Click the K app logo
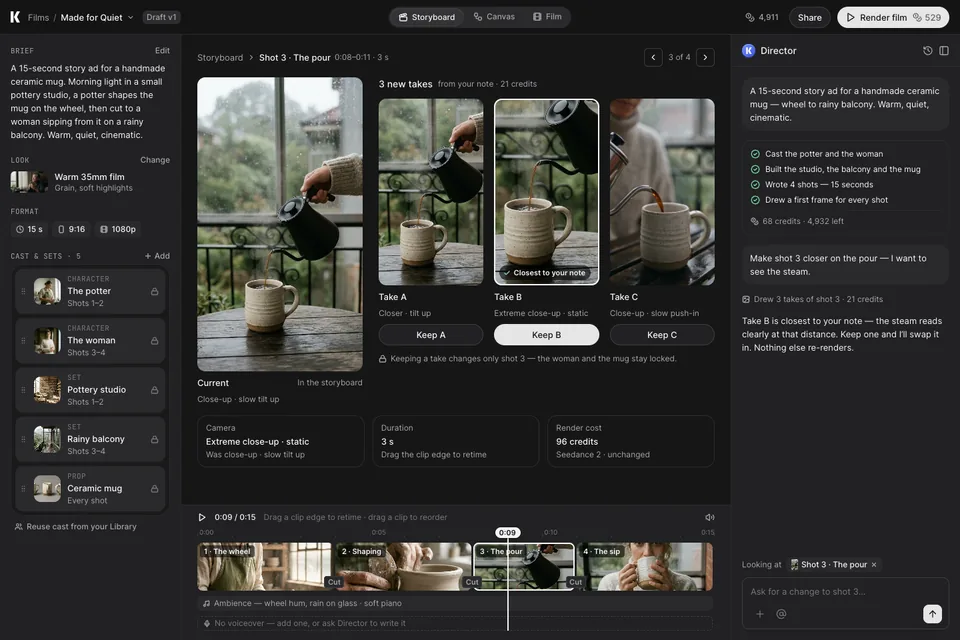The height and width of the screenshot is (640, 960). [x=15, y=17]
